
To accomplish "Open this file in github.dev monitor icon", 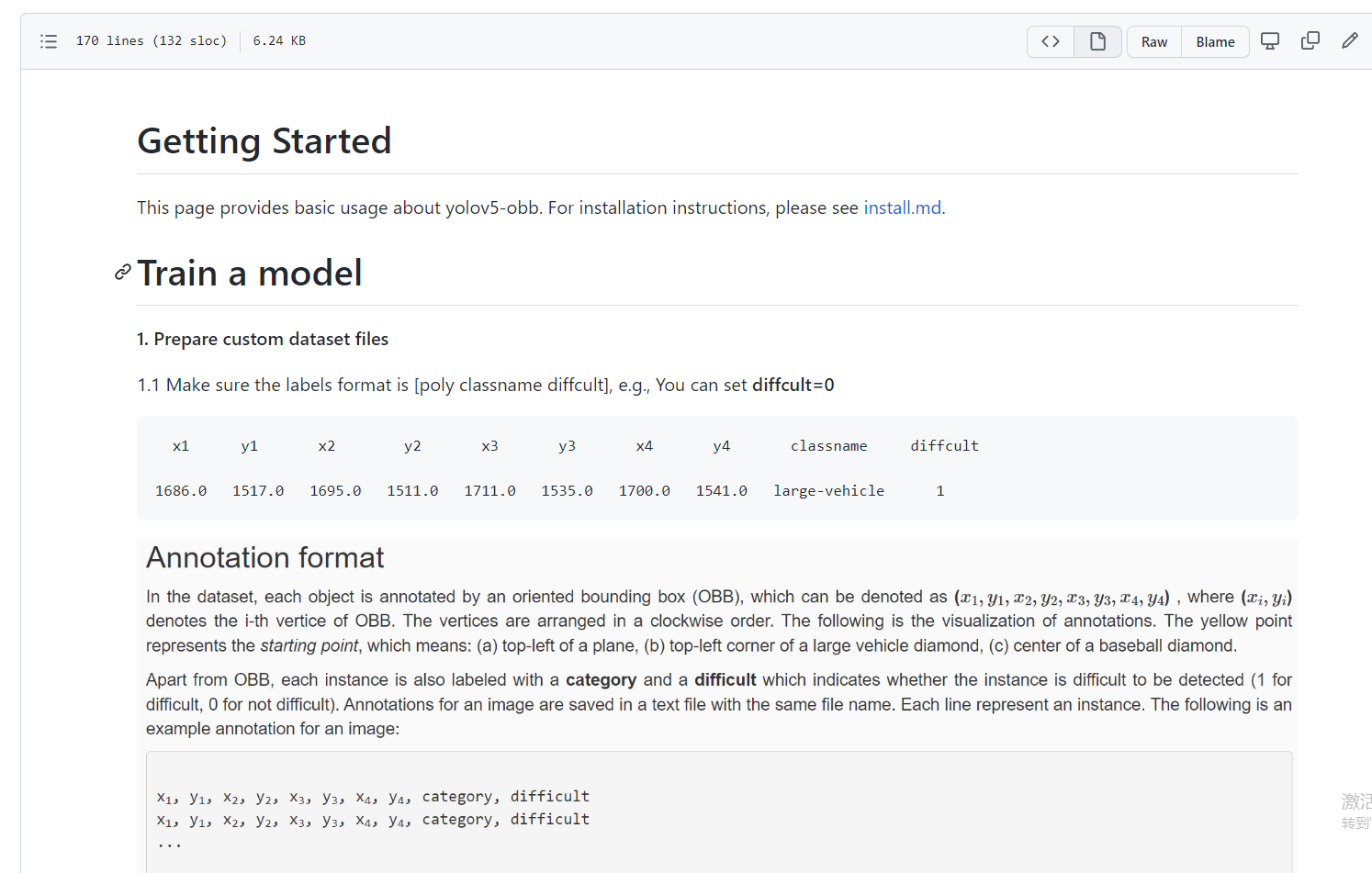I will [x=1270, y=40].
